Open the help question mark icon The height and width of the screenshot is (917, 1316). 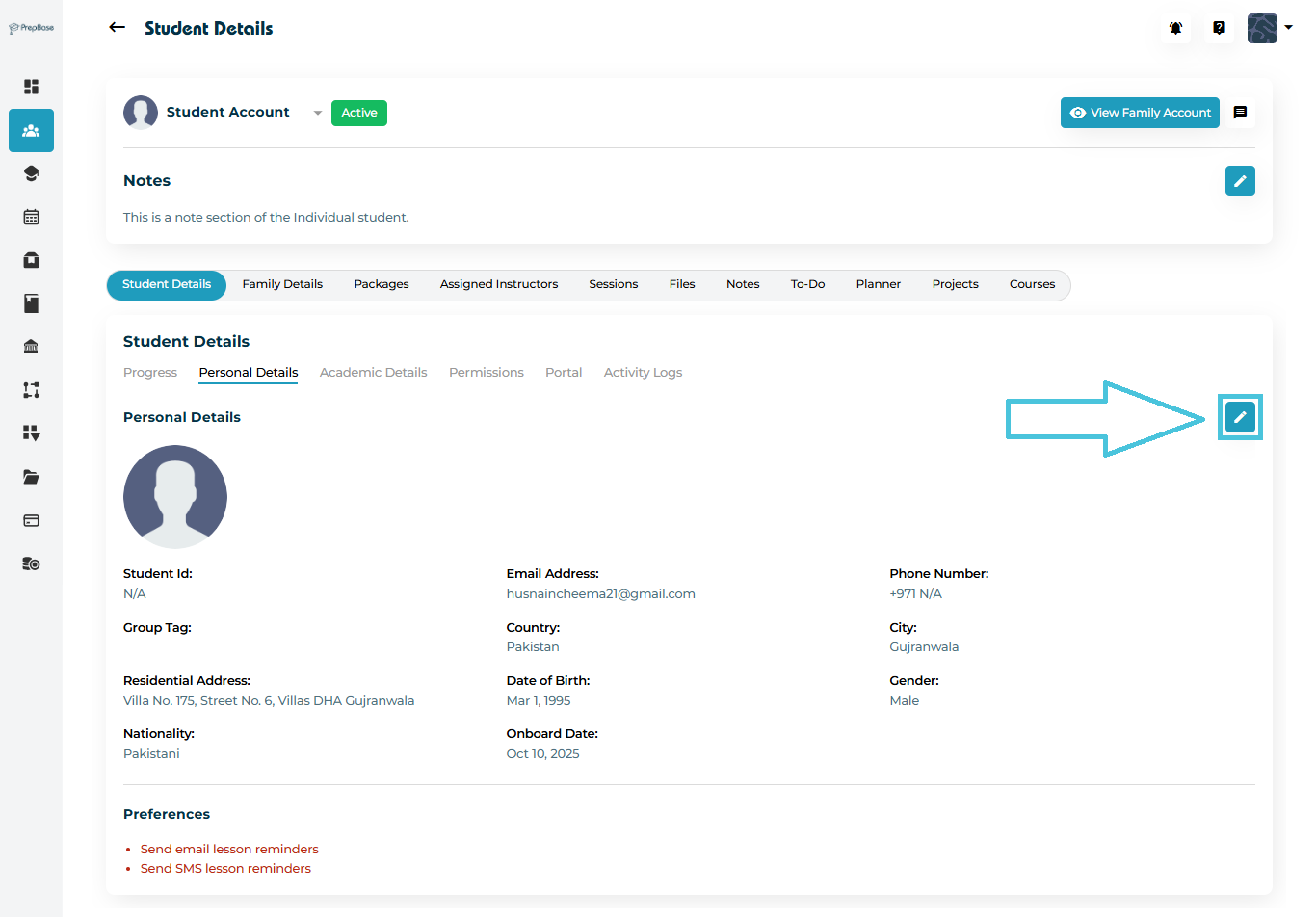1219,28
